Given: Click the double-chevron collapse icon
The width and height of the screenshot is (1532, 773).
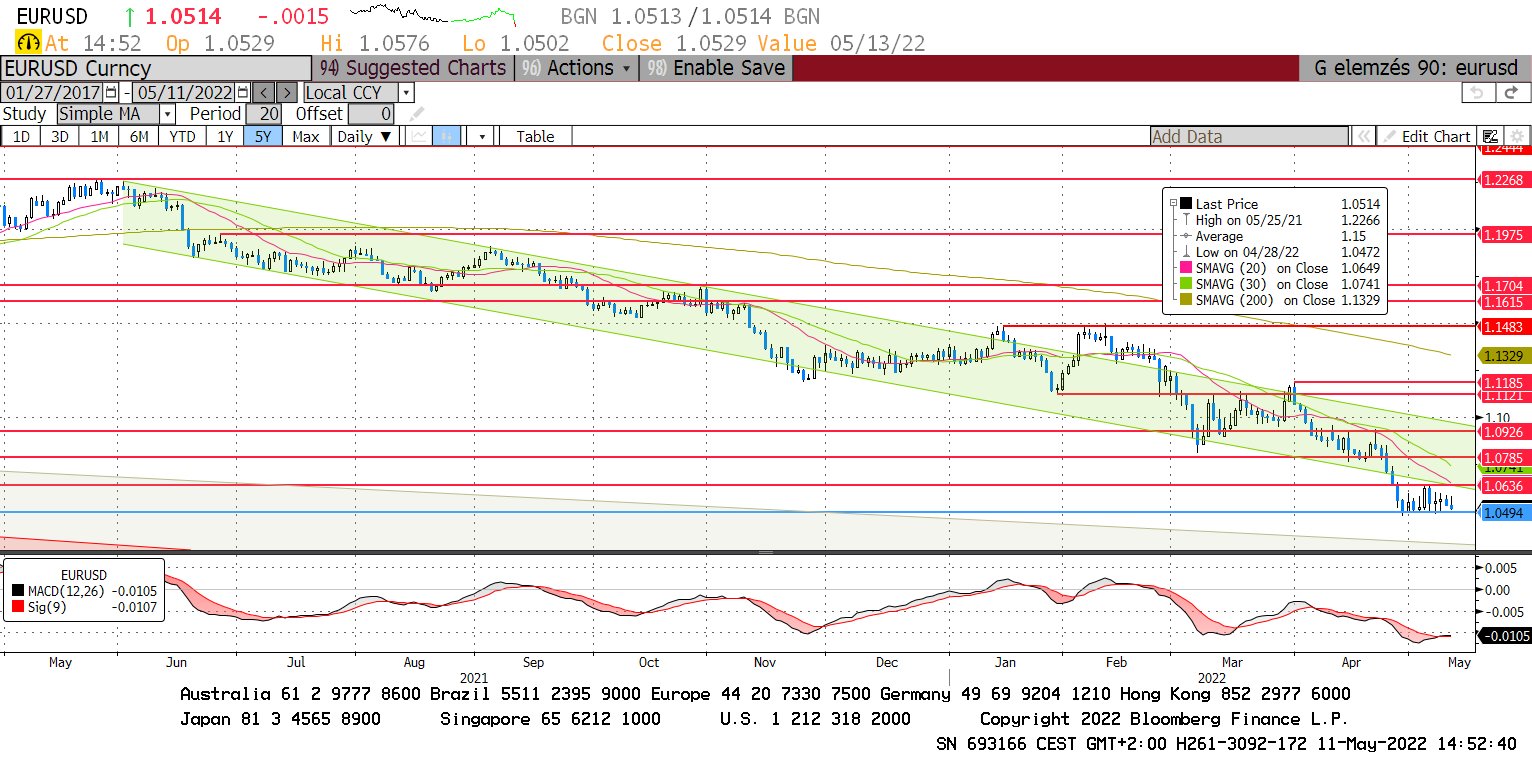Looking at the screenshot, I should tap(1362, 136).
